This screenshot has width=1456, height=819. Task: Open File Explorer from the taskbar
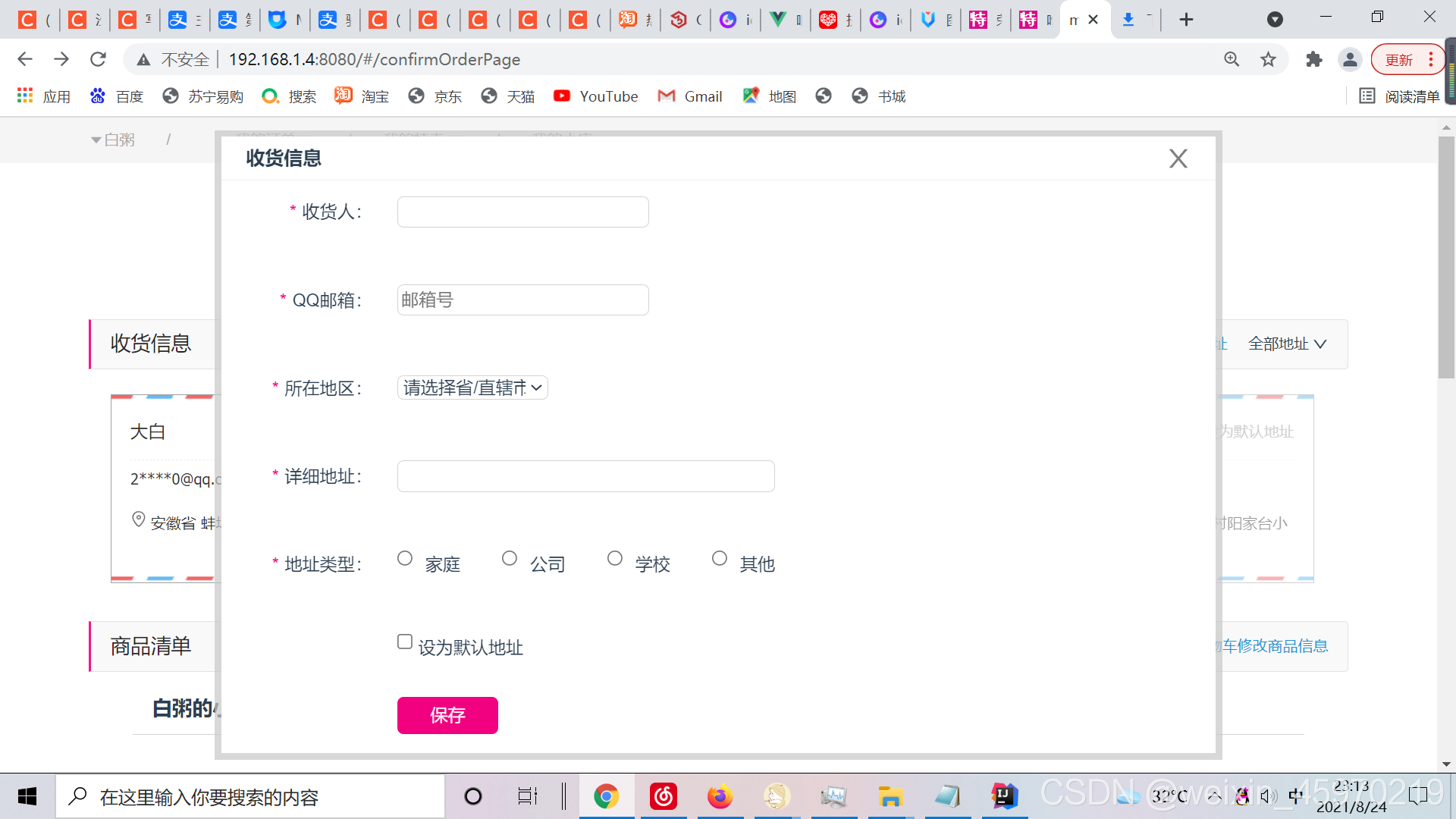coord(890,796)
